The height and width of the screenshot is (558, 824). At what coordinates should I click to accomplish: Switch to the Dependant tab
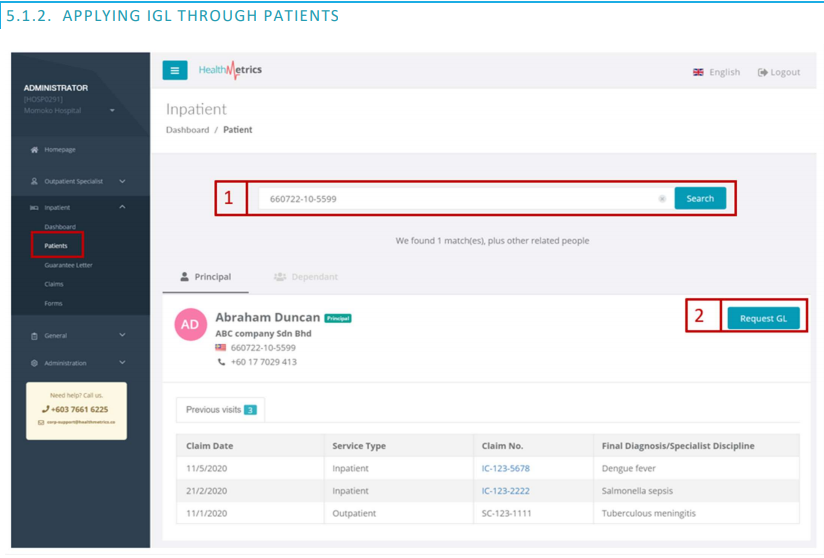pyautogui.click(x=305, y=277)
